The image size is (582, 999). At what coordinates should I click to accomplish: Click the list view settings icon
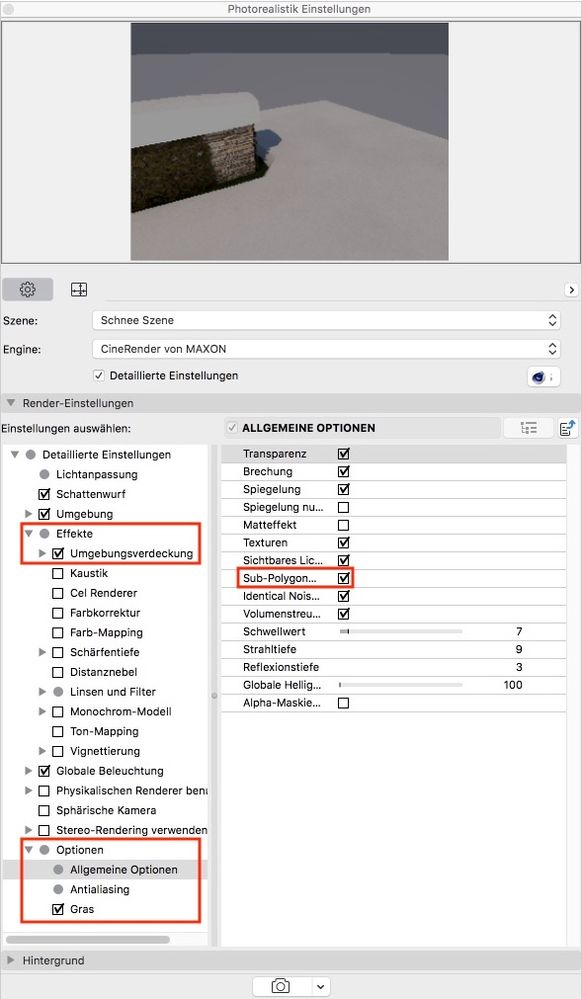(528, 428)
